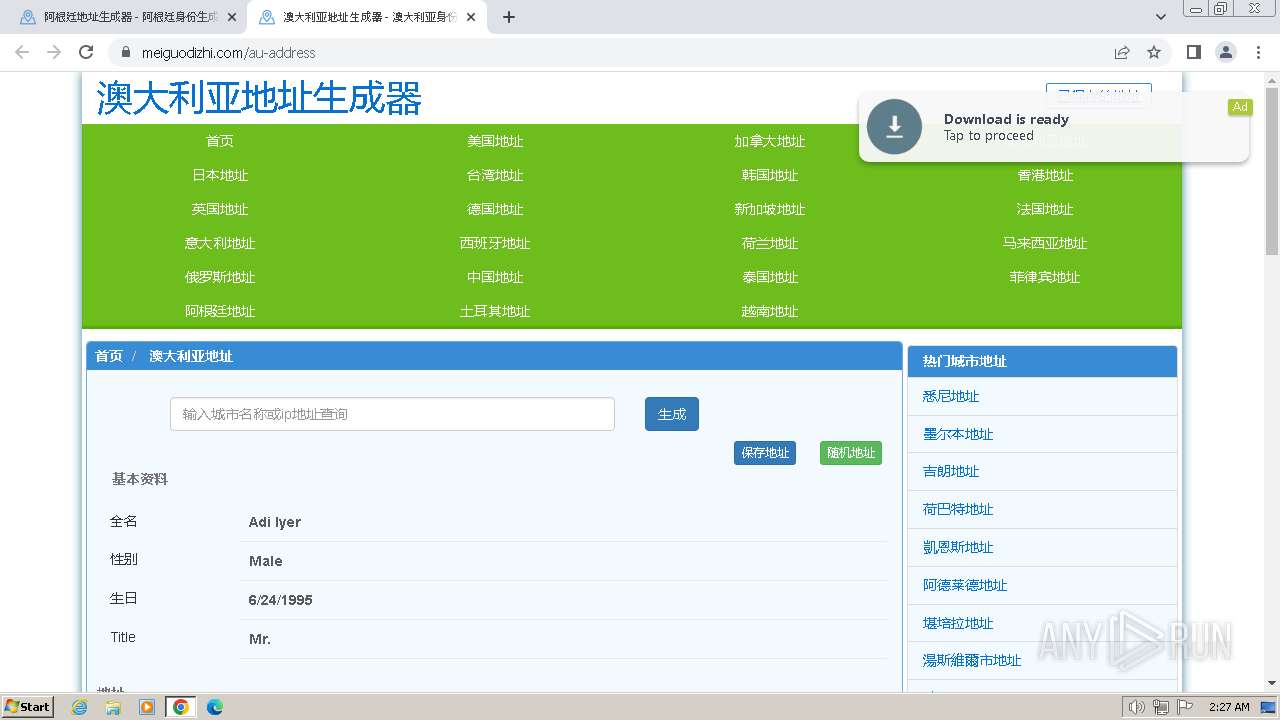This screenshot has width=1280, height=720.
Task: Click the 2:27 AM system clock
Action: pos(1229,707)
